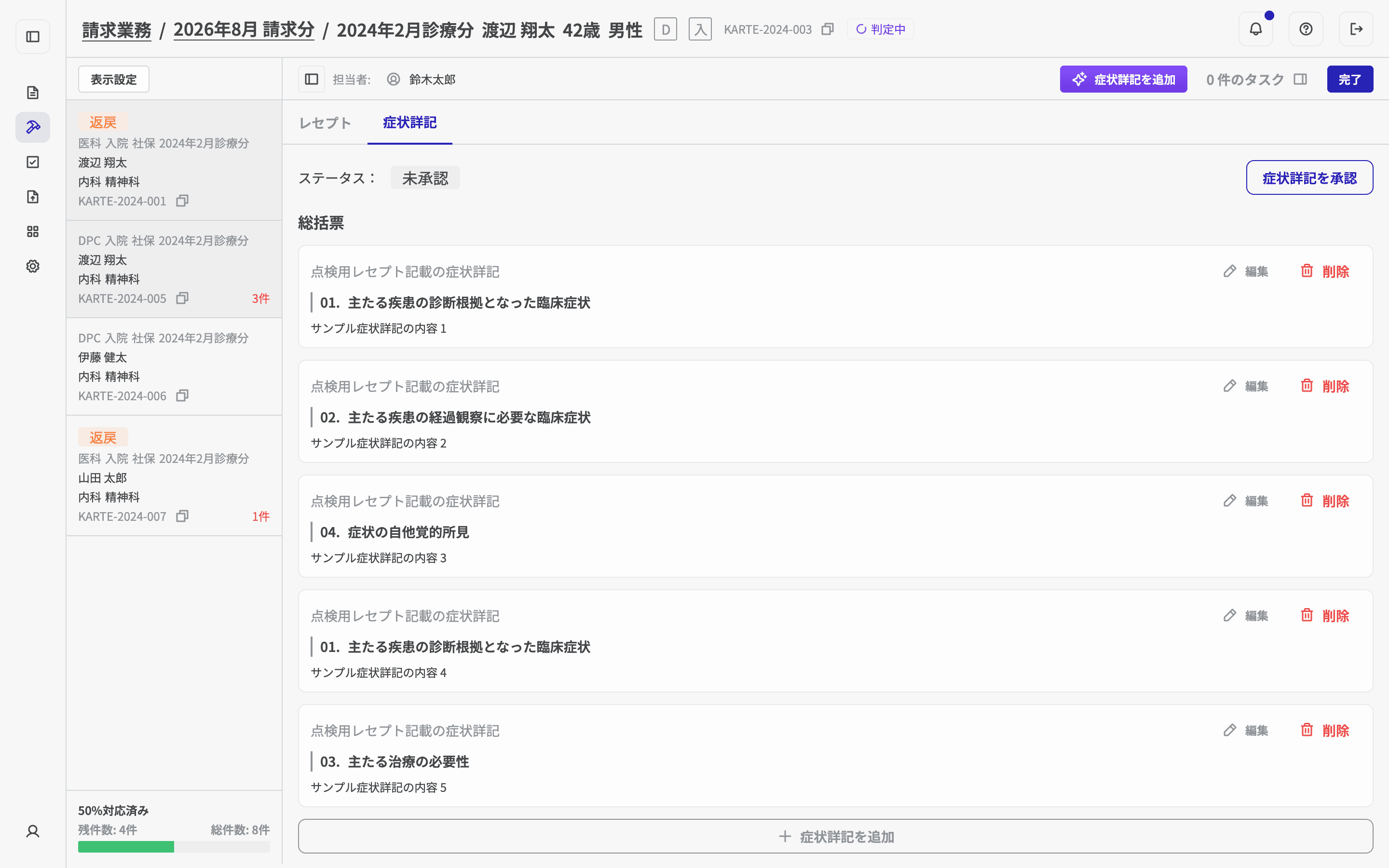Screen dimensions: 1389x868
Task: Approve with 症状詳記を承認 button
Action: coord(1309,178)
